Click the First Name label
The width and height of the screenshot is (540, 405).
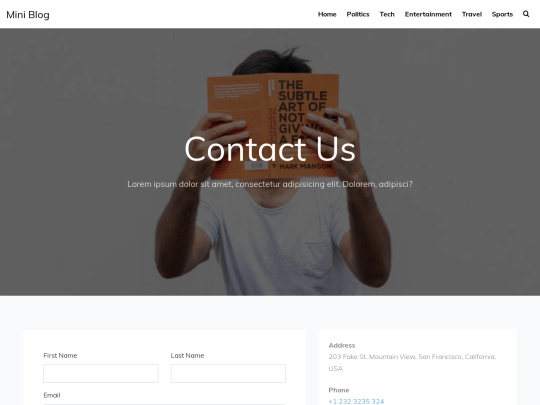pyautogui.click(x=60, y=355)
